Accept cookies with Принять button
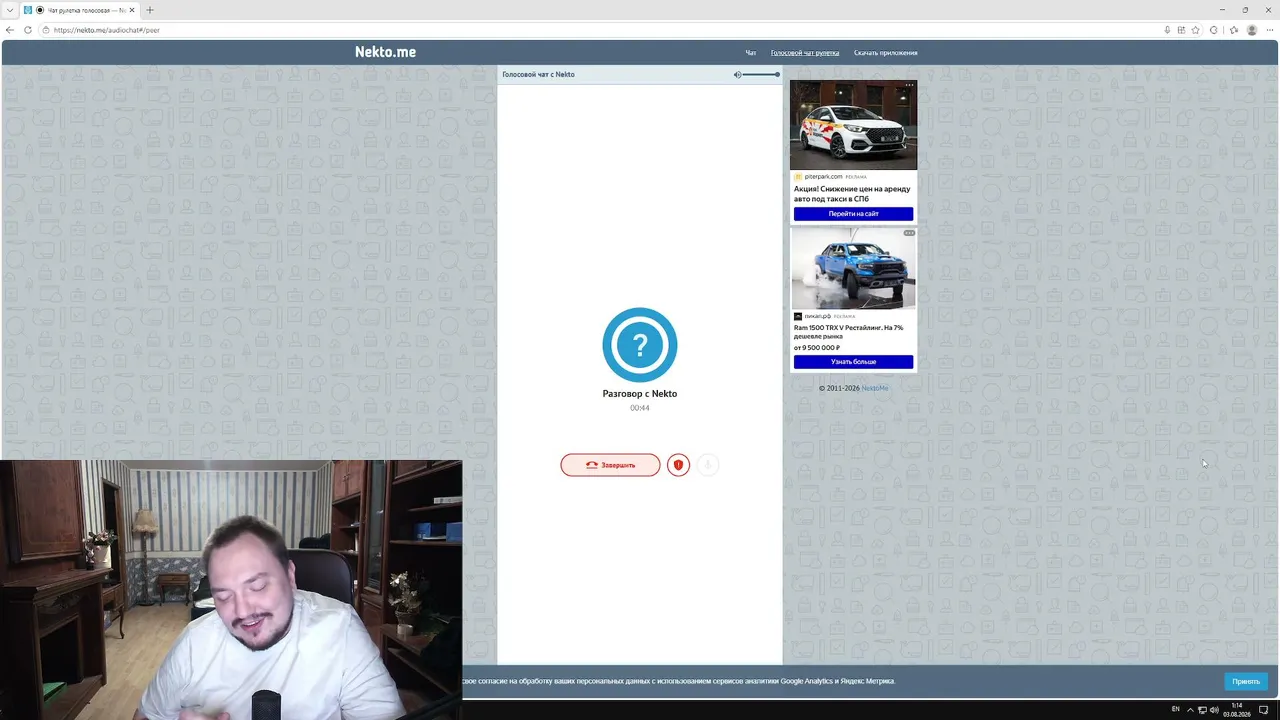 click(x=1246, y=681)
